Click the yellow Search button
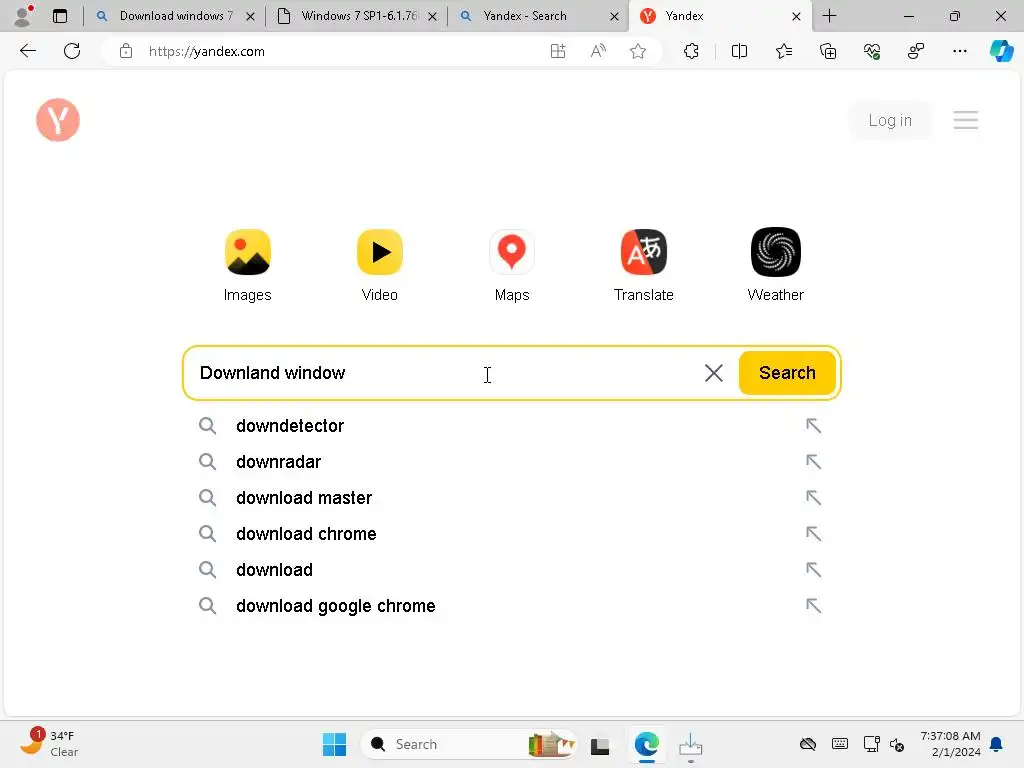Viewport: 1024px width, 768px height. pos(787,373)
